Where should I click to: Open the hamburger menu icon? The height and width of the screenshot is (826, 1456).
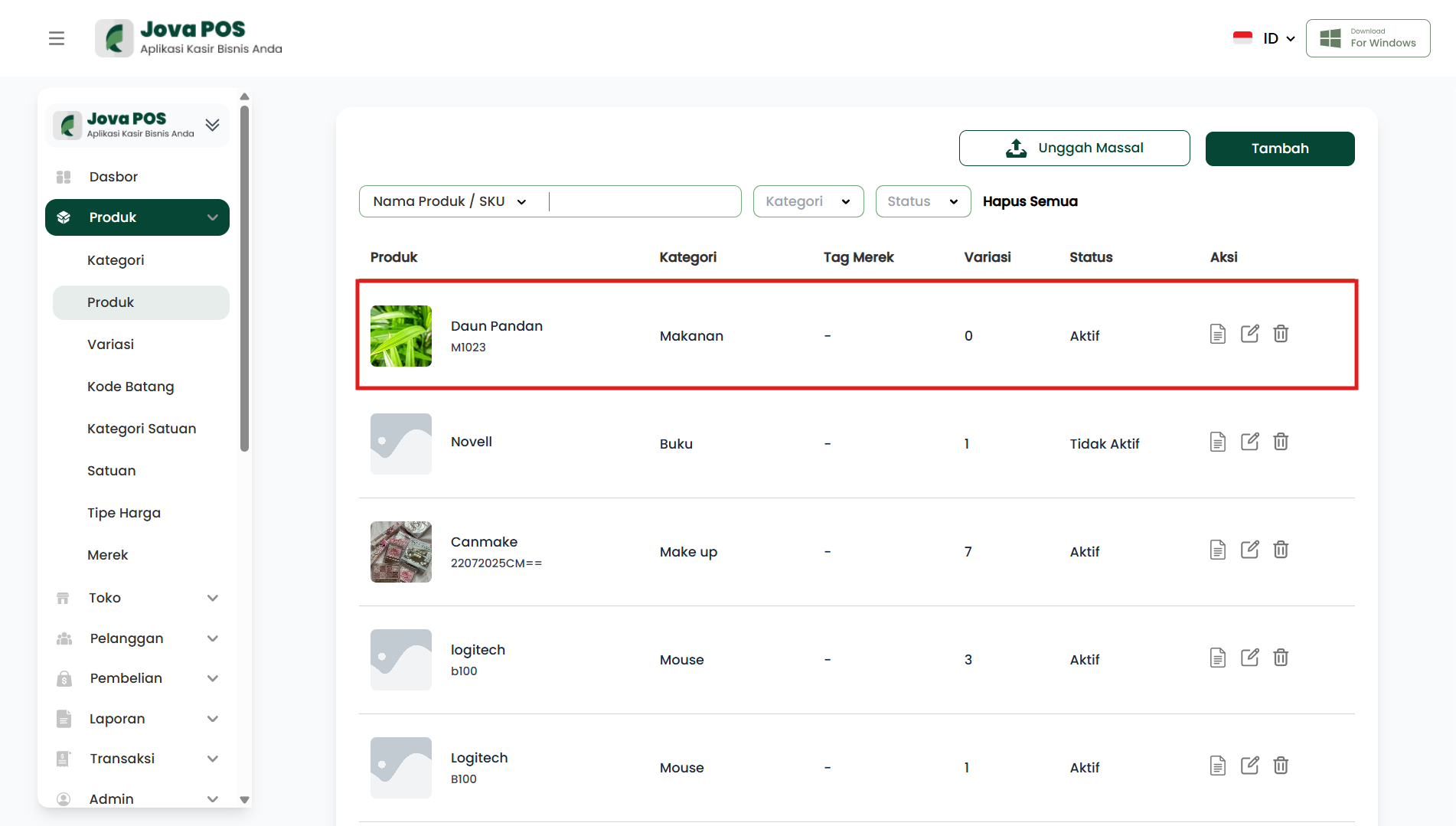pos(57,38)
